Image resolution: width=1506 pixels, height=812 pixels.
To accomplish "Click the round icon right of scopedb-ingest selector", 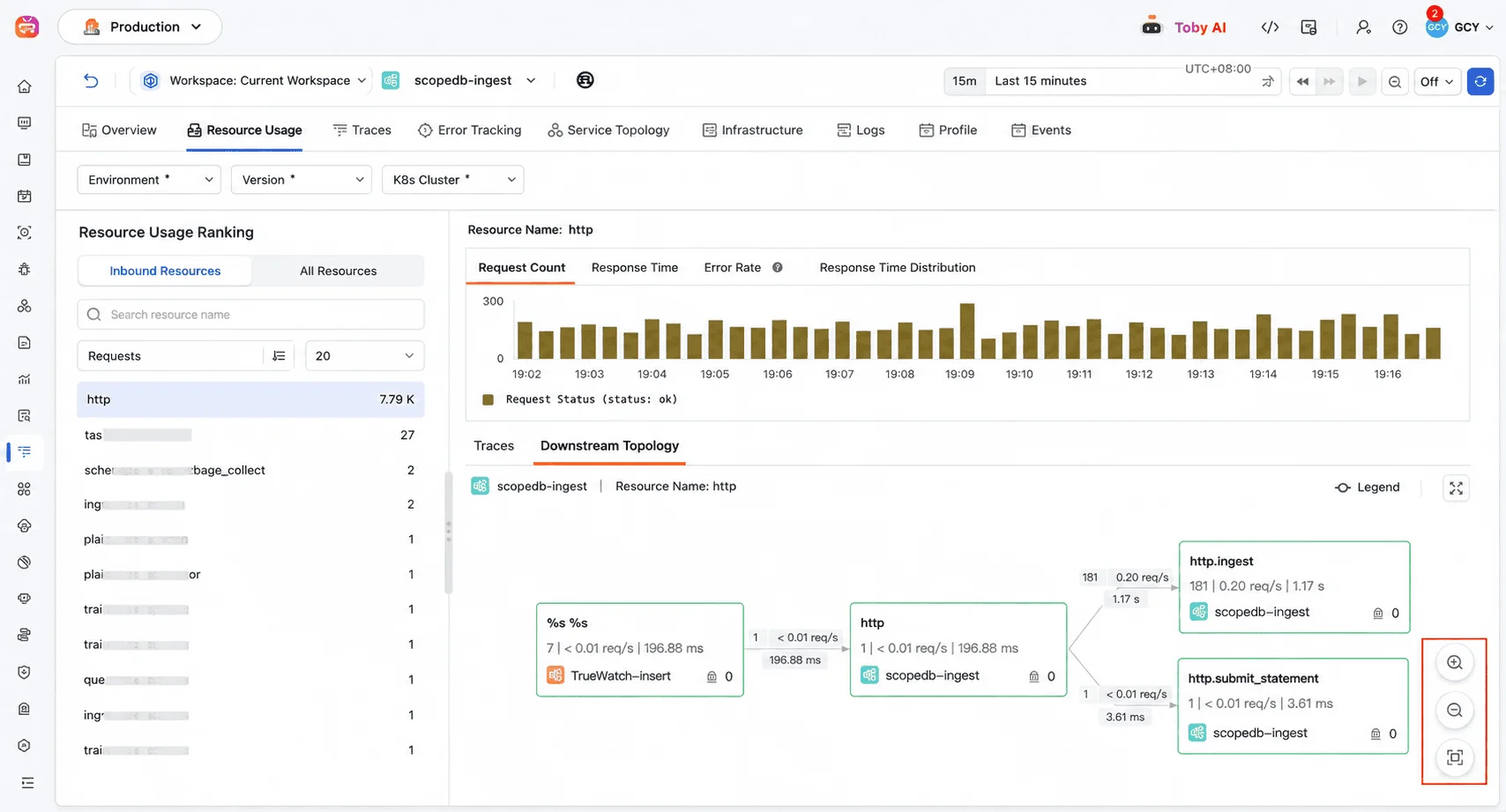I will click(x=585, y=80).
